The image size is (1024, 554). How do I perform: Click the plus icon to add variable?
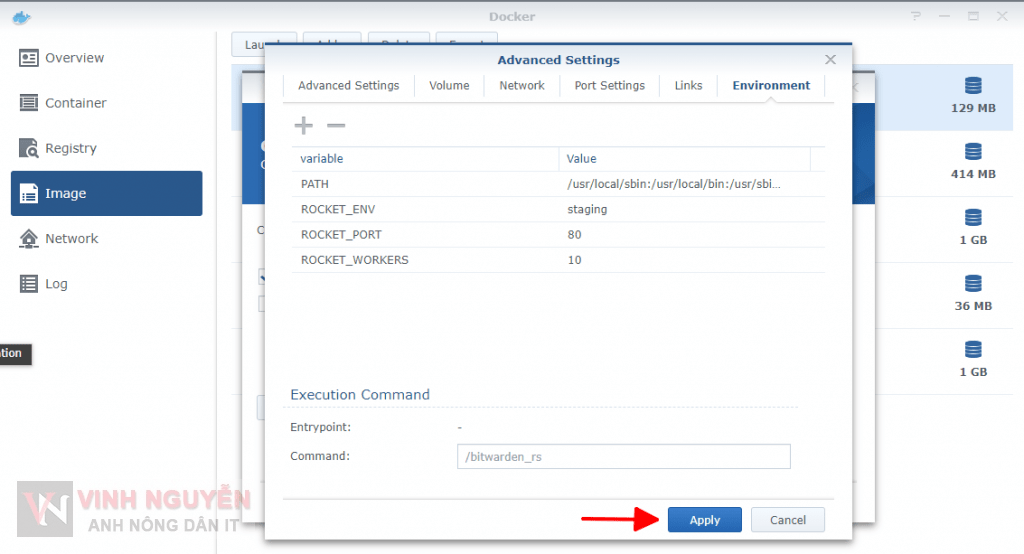(303, 125)
